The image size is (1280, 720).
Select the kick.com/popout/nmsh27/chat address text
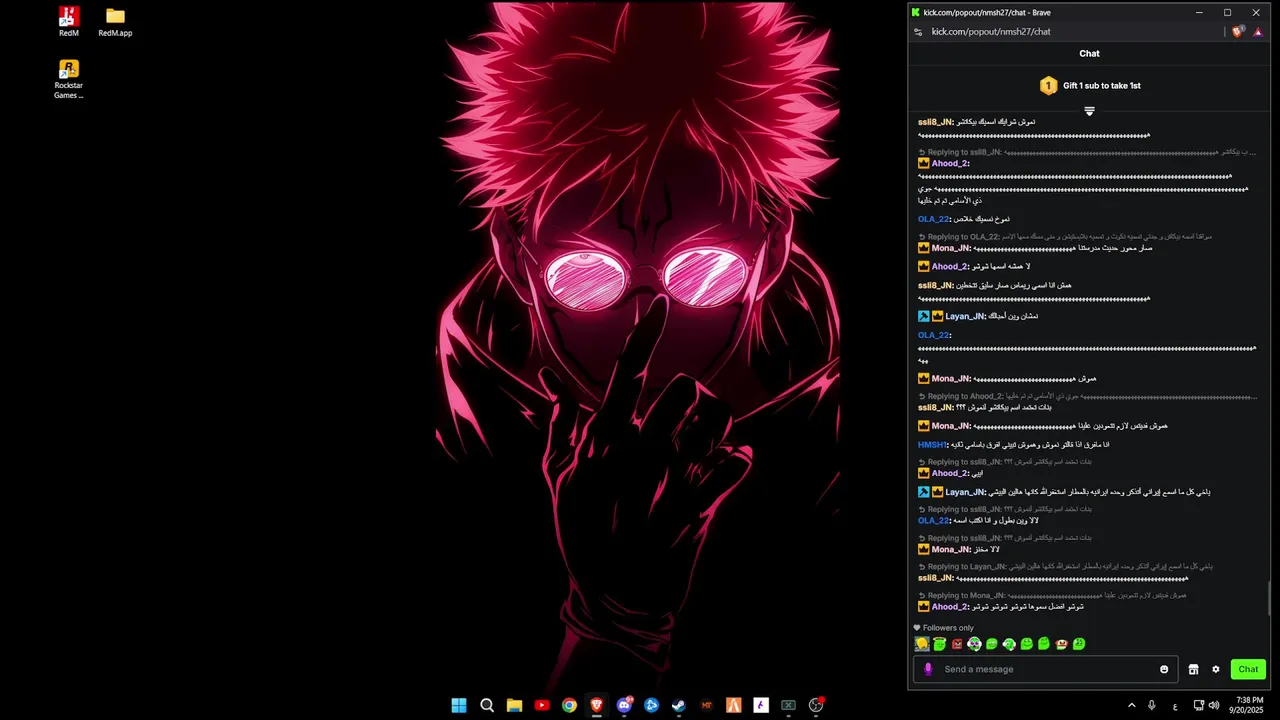tap(991, 32)
